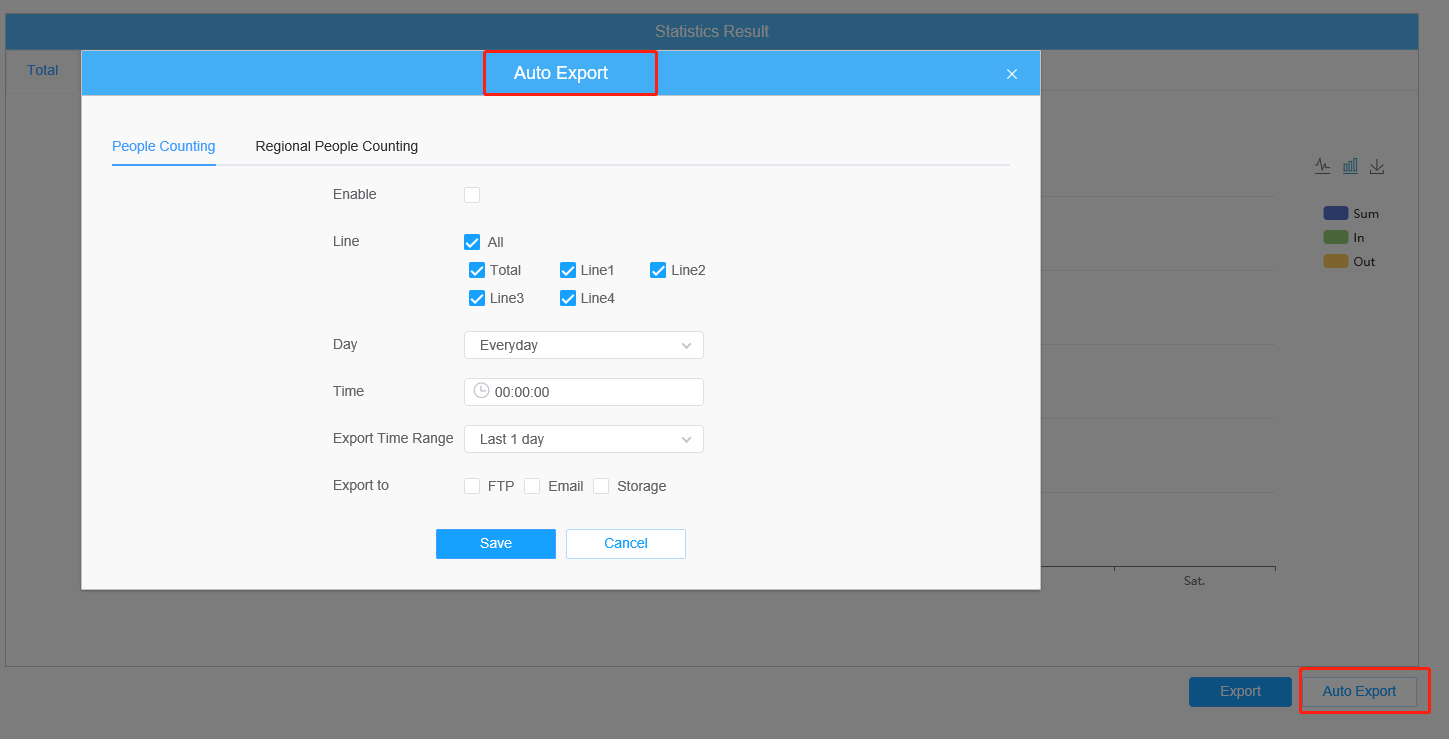1449x739 pixels.
Task: Switch to Regional People Counting tab
Action: (x=337, y=146)
